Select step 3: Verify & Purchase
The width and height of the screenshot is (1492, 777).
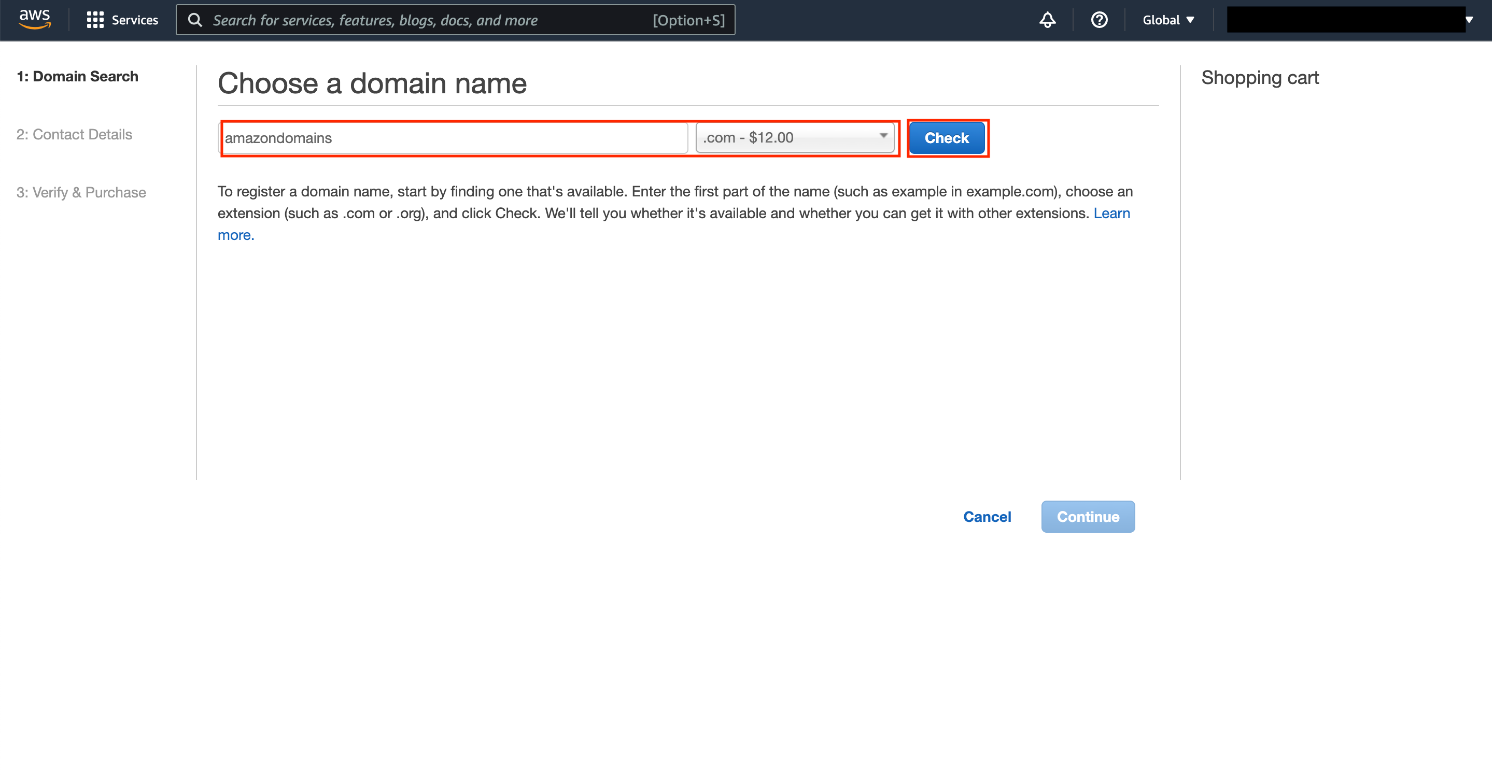pos(81,192)
